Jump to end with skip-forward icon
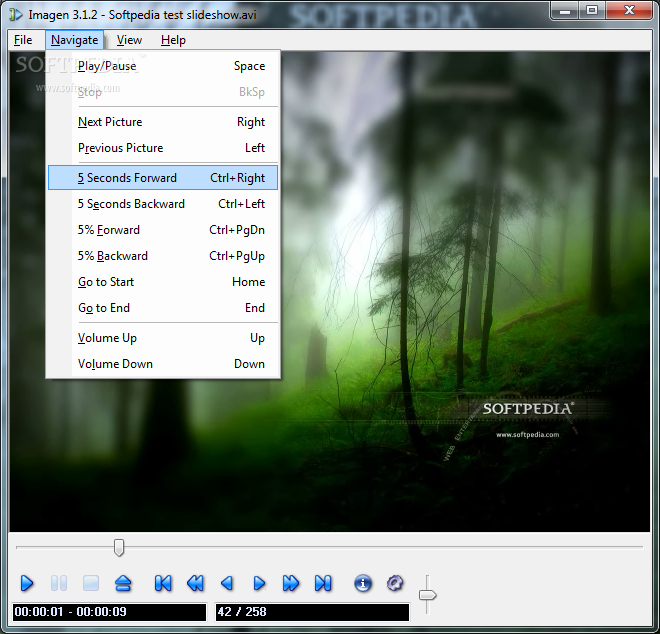 point(323,583)
